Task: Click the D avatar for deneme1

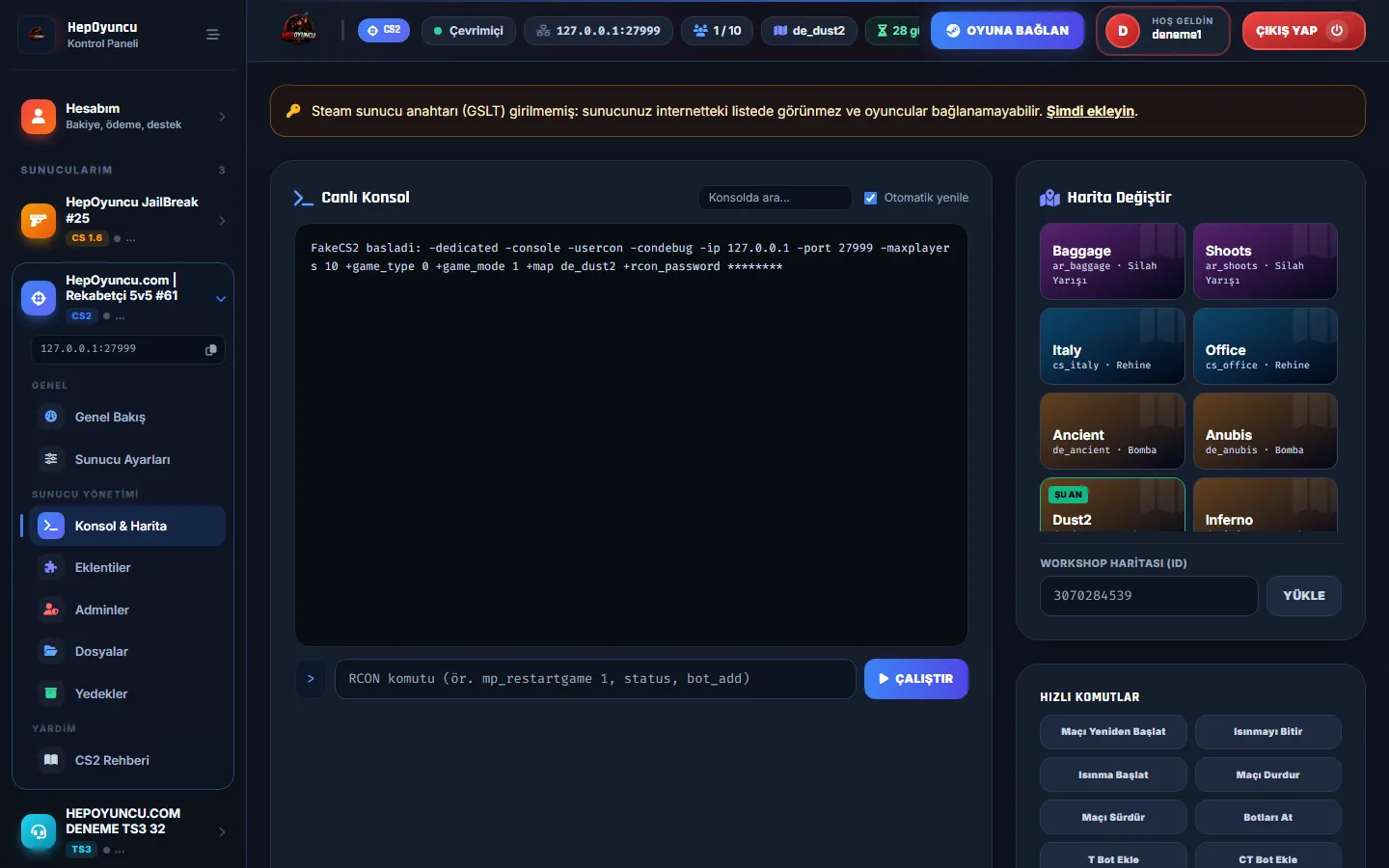Action: click(1123, 31)
